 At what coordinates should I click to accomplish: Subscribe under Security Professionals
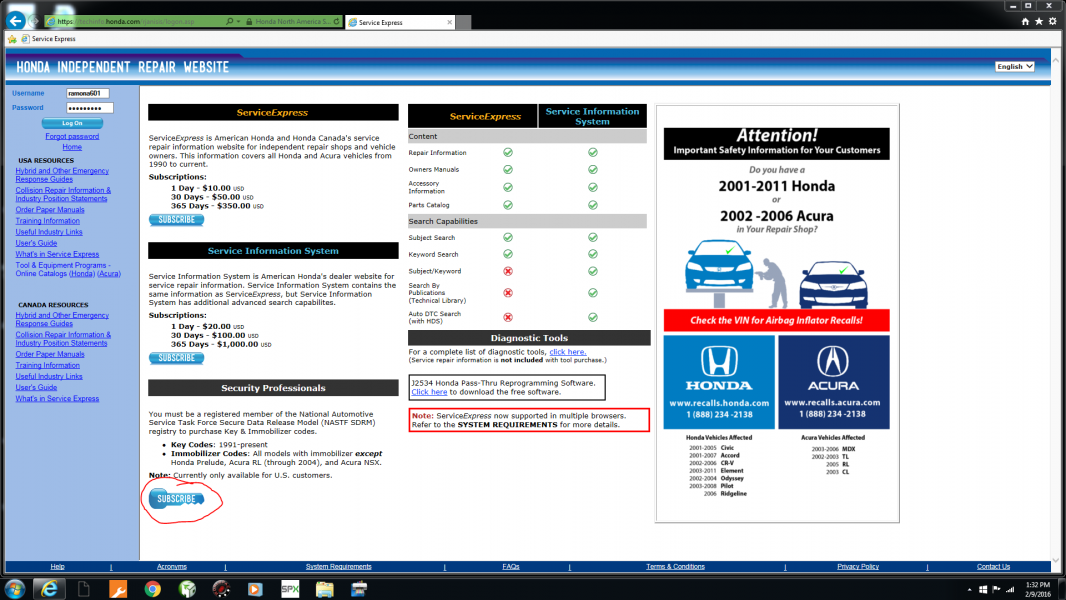[x=176, y=499]
